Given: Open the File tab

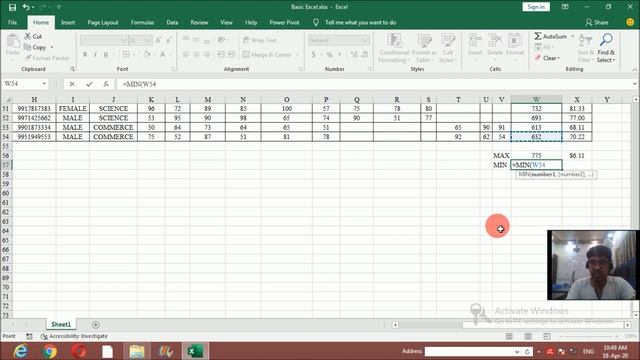Looking at the screenshot, I should pyautogui.click(x=13, y=22).
